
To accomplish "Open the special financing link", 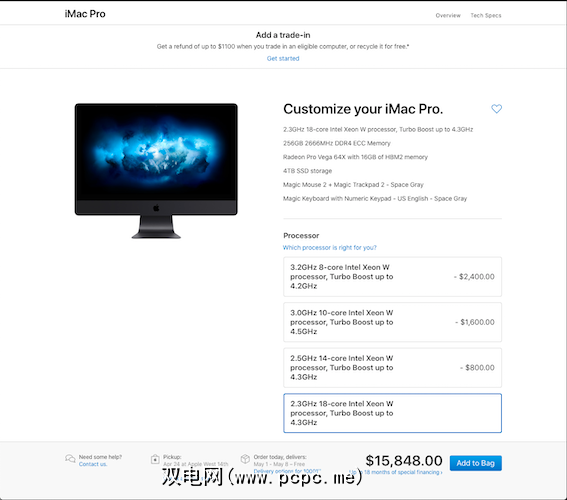I will pos(396,472).
